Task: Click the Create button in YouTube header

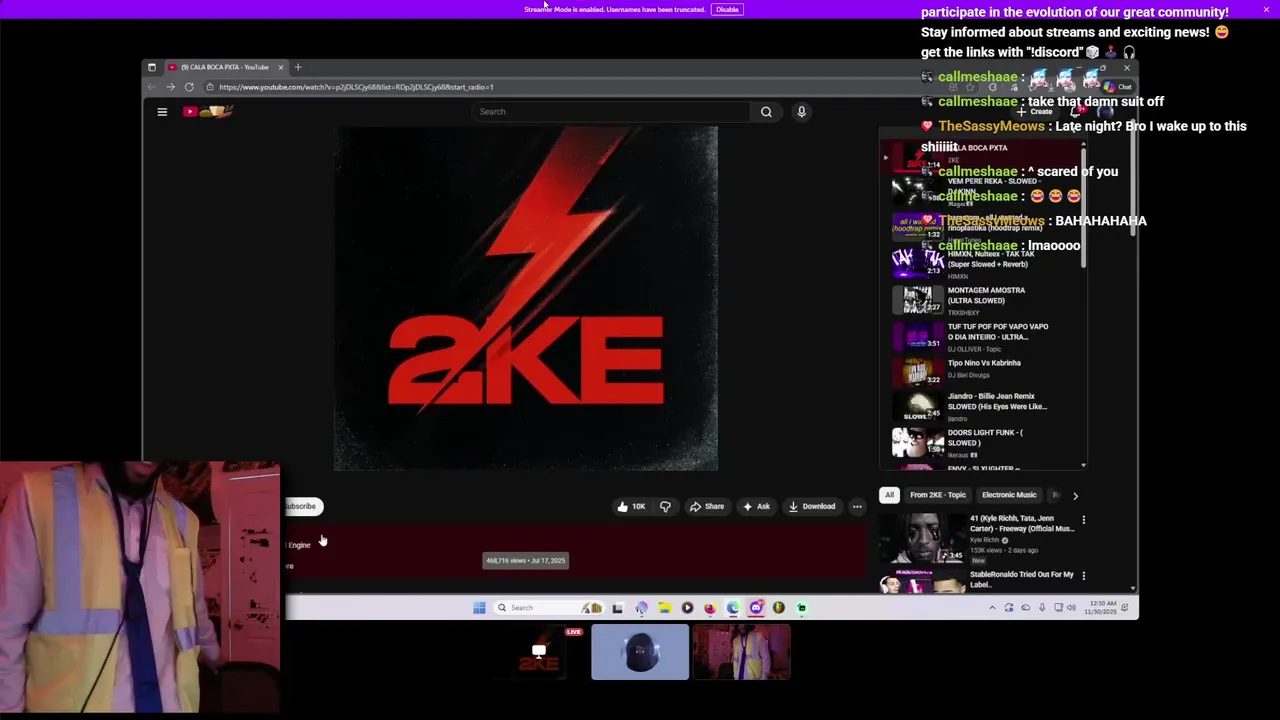Action: (1035, 112)
